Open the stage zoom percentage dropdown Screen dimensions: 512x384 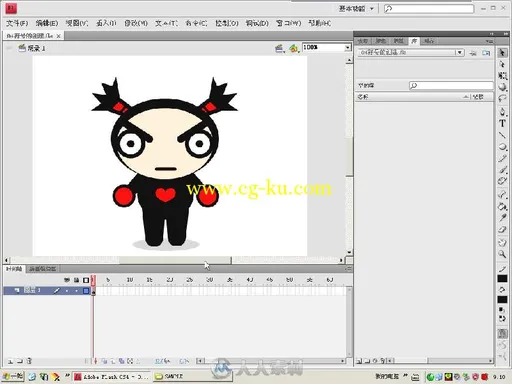(x=347, y=48)
